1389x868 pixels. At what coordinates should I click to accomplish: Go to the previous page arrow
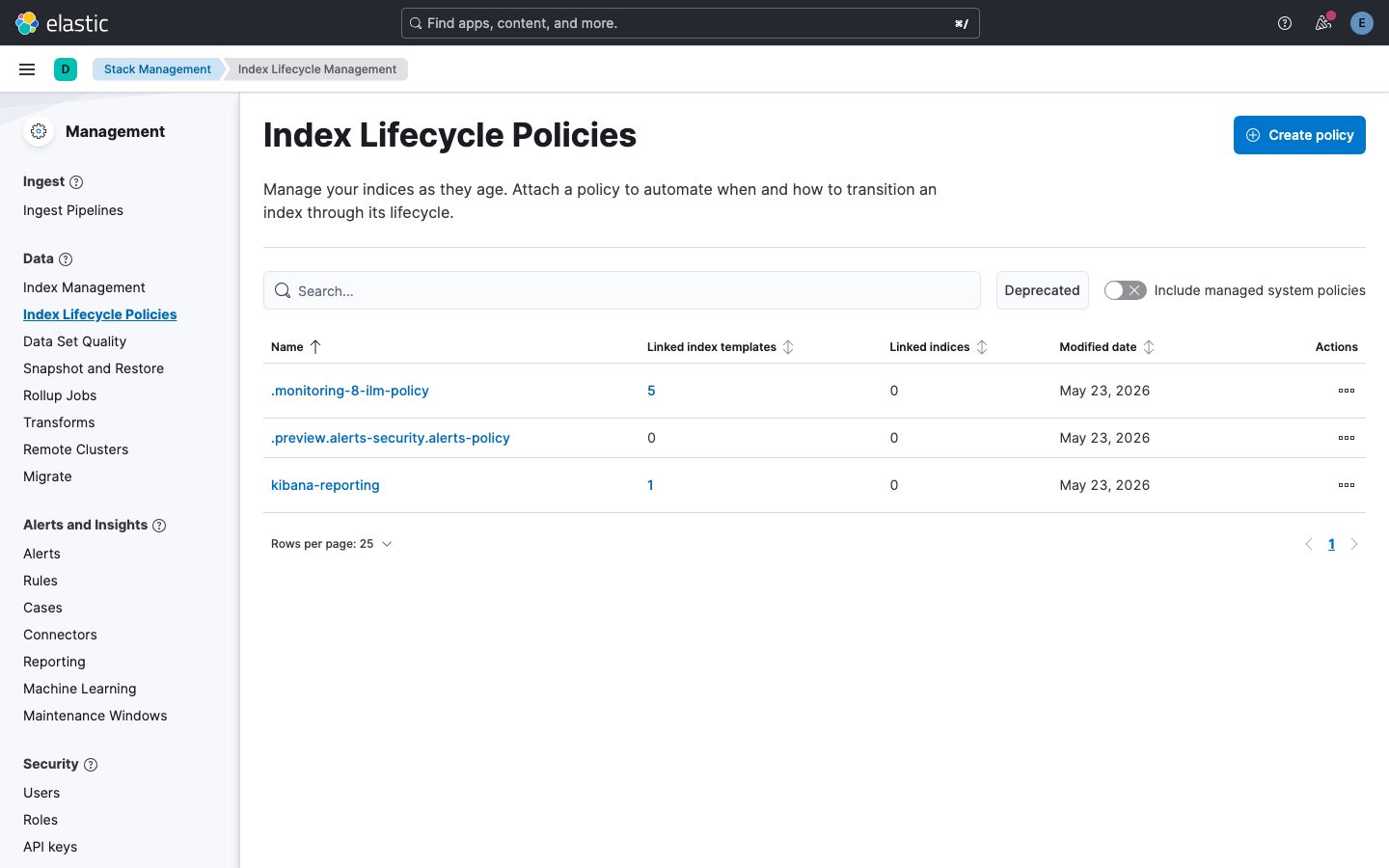pyautogui.click(x=1309, y=544)
